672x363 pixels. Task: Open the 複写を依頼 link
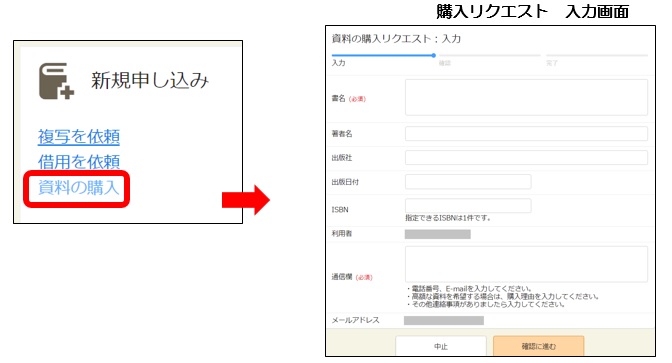coord(79,137)
